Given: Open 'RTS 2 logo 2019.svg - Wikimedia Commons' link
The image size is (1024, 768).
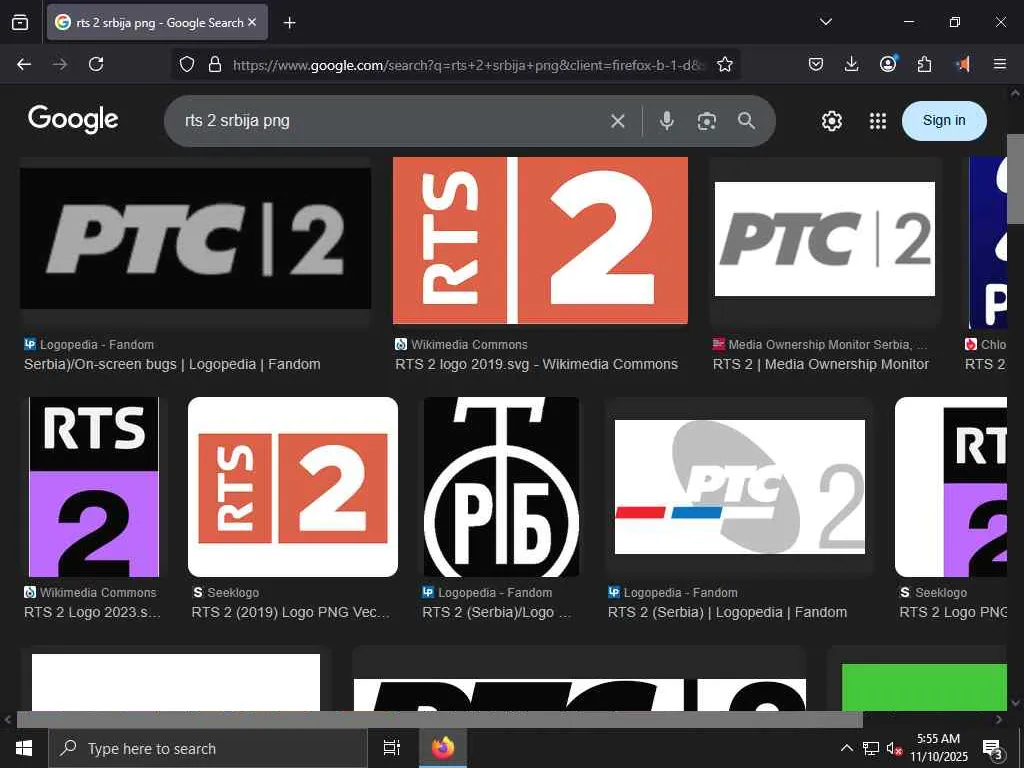Looking at the screenshot, I should click(537, 364).
